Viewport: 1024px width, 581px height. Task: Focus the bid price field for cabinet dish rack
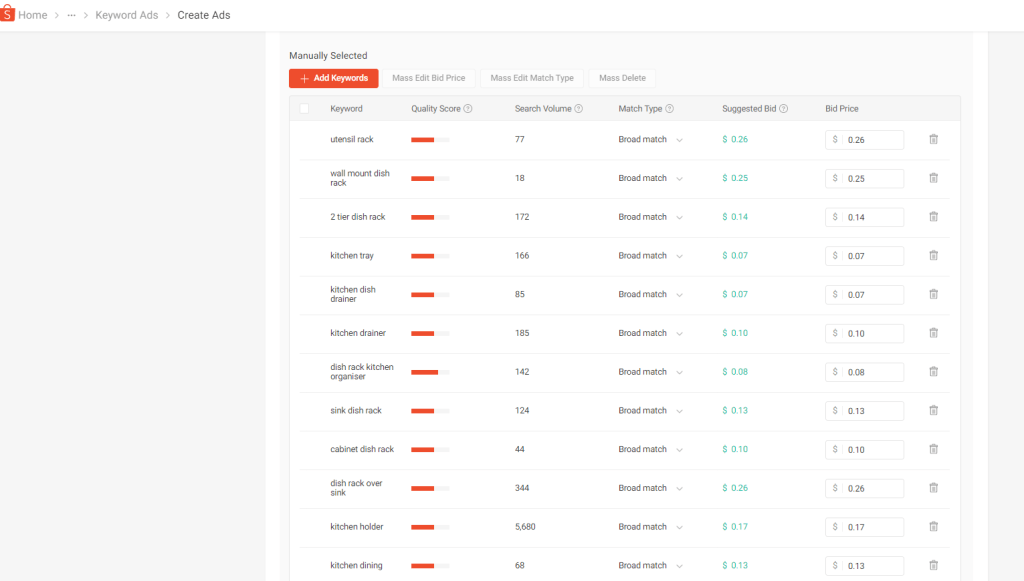click(x=871, y=450)
